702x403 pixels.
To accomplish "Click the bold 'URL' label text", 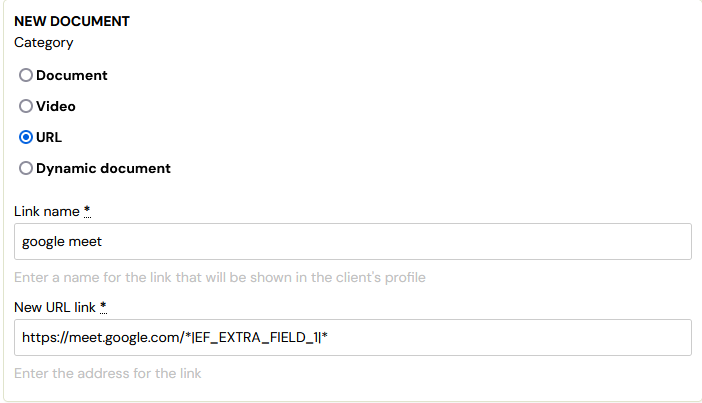I will 49,137.
